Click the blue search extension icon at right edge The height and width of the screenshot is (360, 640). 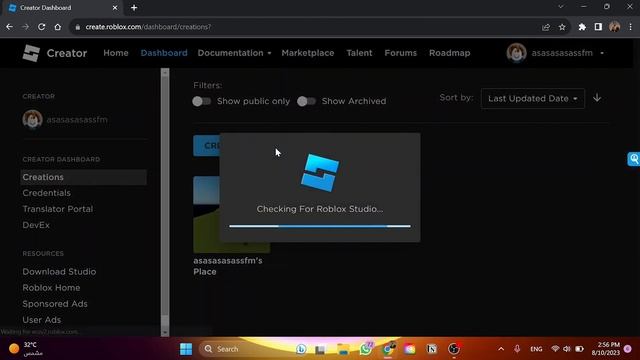click(633, 159)
